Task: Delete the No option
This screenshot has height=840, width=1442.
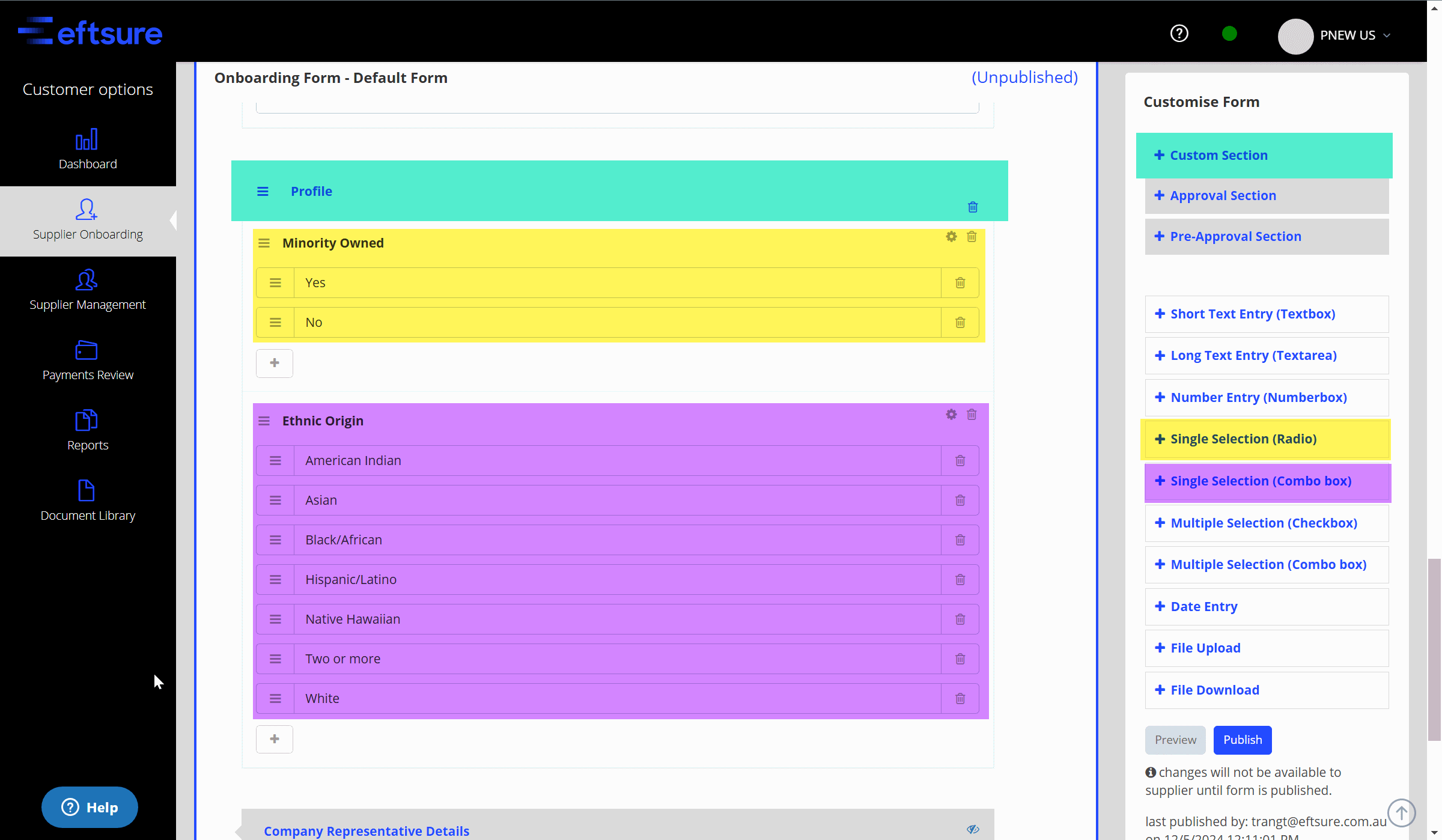Action: click(x=960, y=322)
